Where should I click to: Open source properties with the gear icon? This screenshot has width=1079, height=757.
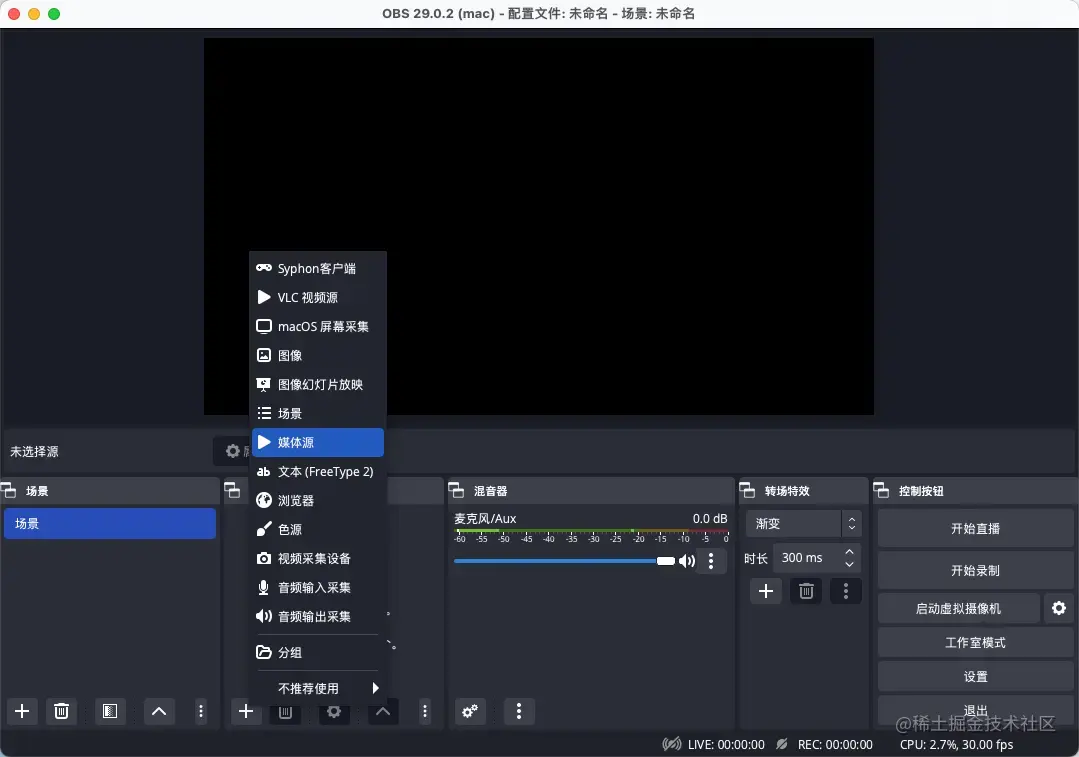click(x=334, y=711)
